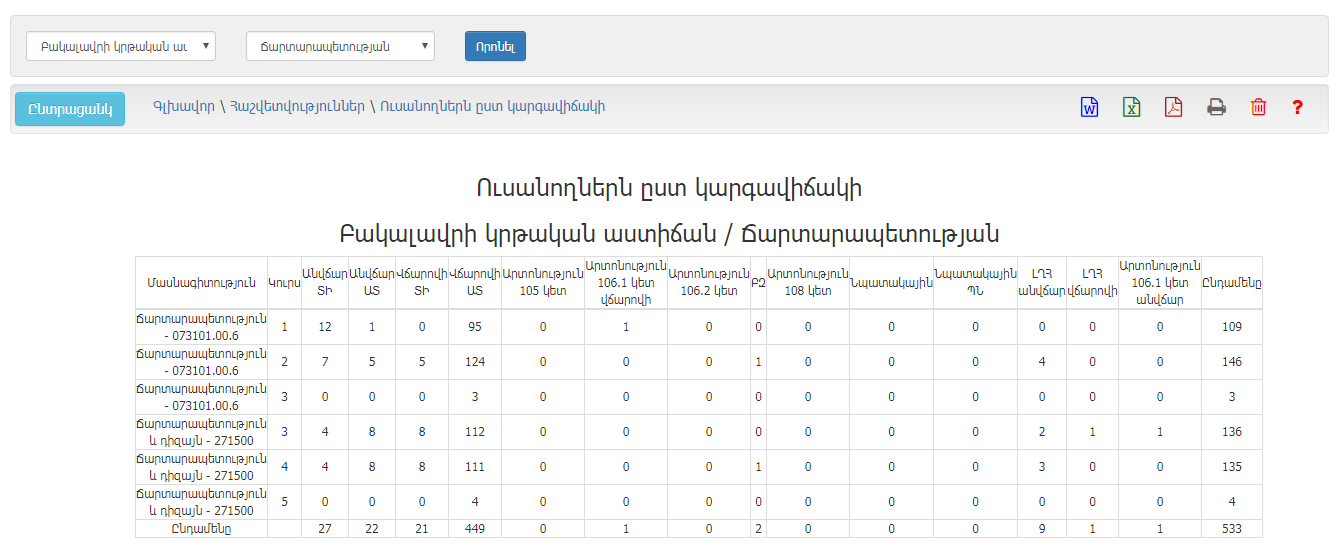The image size is (1343, 553).
Task: Navigate to Հաշվետվություններ breadcrumb link
Action: pos(297,106)
